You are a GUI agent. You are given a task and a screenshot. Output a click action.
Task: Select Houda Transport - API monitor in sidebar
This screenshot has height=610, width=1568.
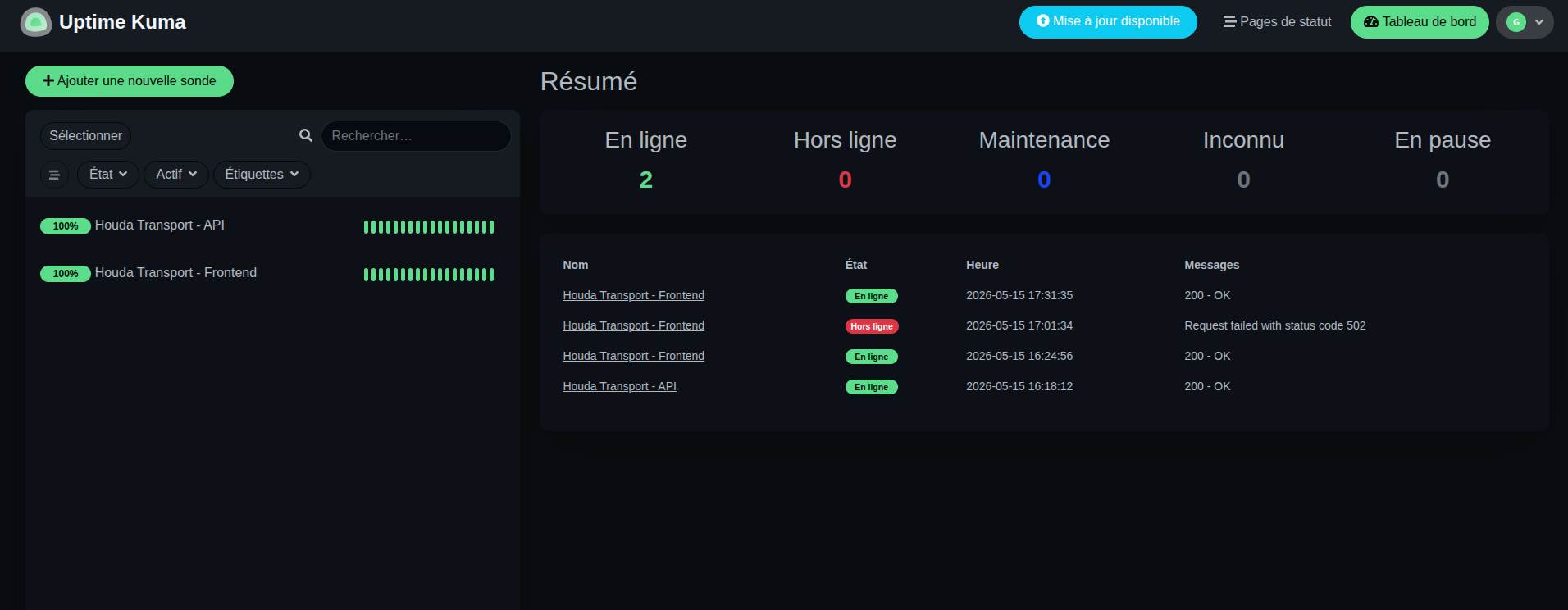pos(271,225)
